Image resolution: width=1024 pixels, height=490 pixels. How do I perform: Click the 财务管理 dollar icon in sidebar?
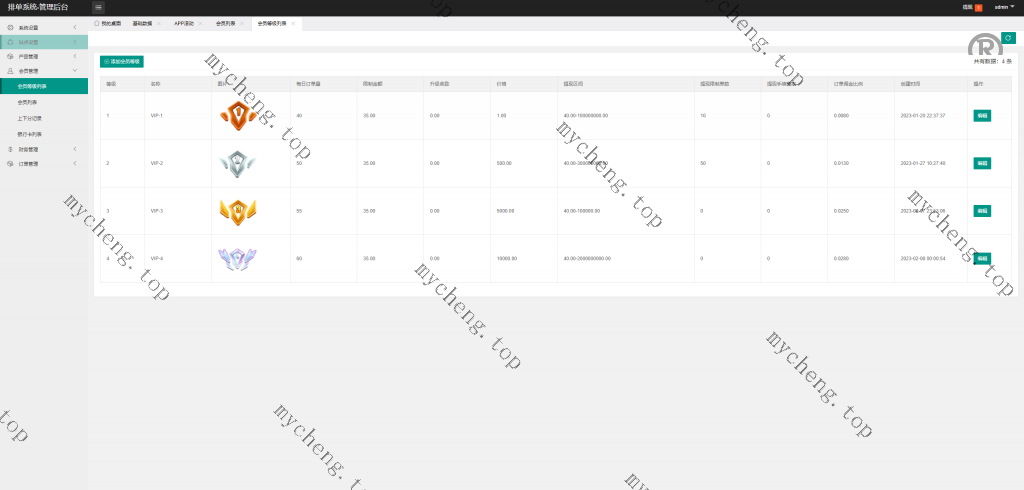coord(10,149)
